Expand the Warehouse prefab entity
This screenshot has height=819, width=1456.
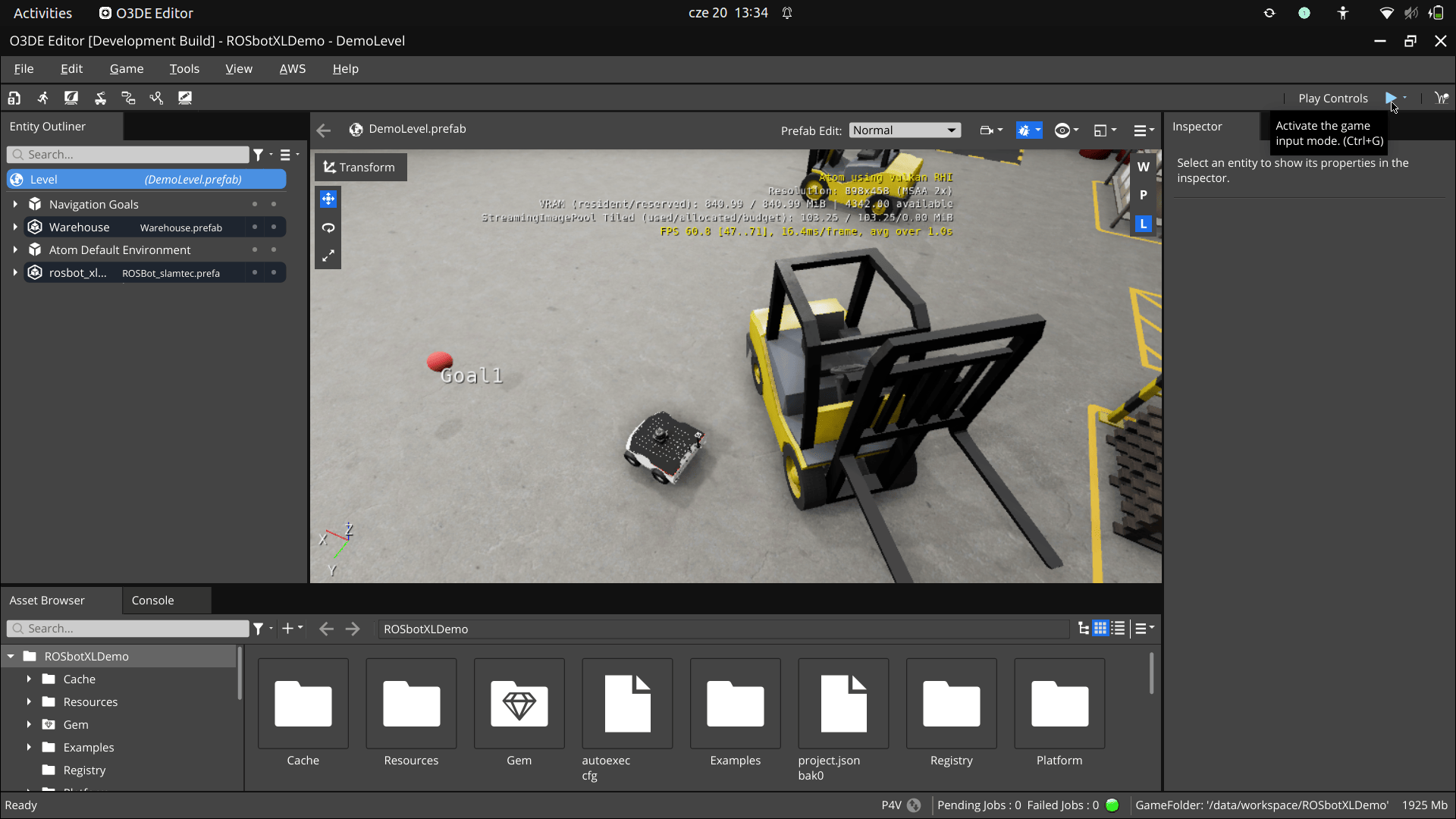pos(15,227)
